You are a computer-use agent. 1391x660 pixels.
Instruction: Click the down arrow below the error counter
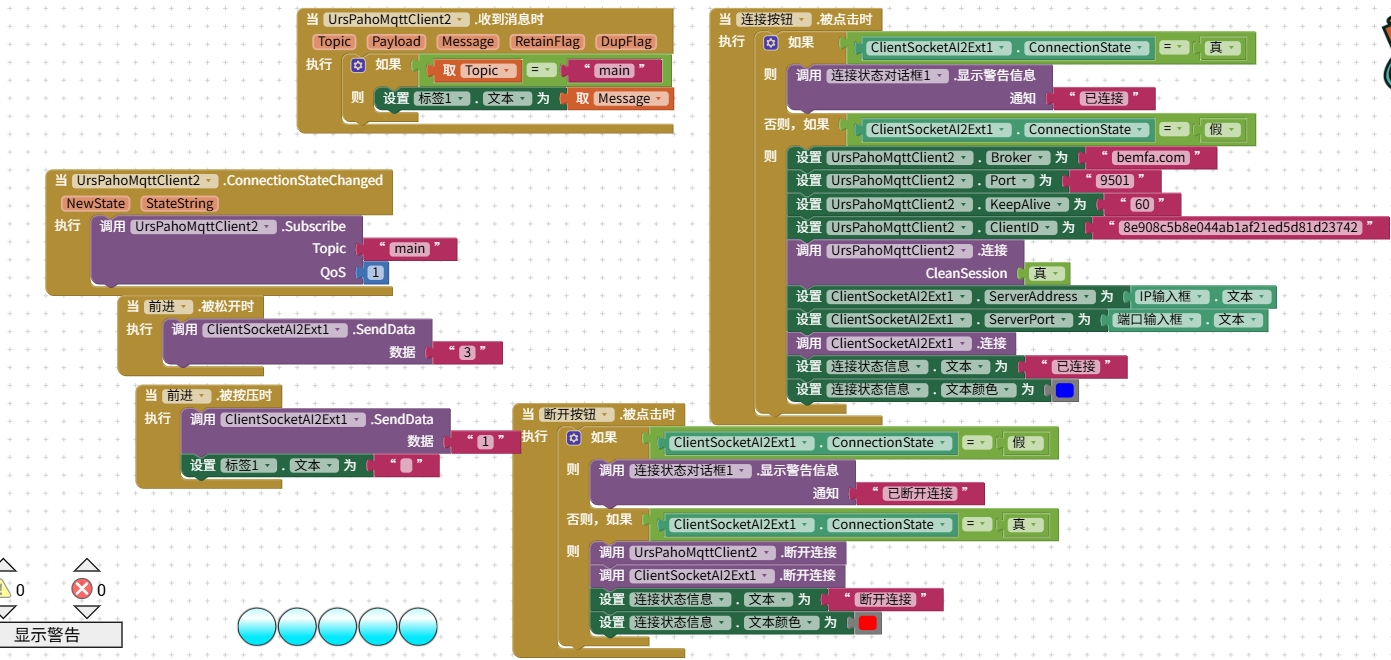87,611
